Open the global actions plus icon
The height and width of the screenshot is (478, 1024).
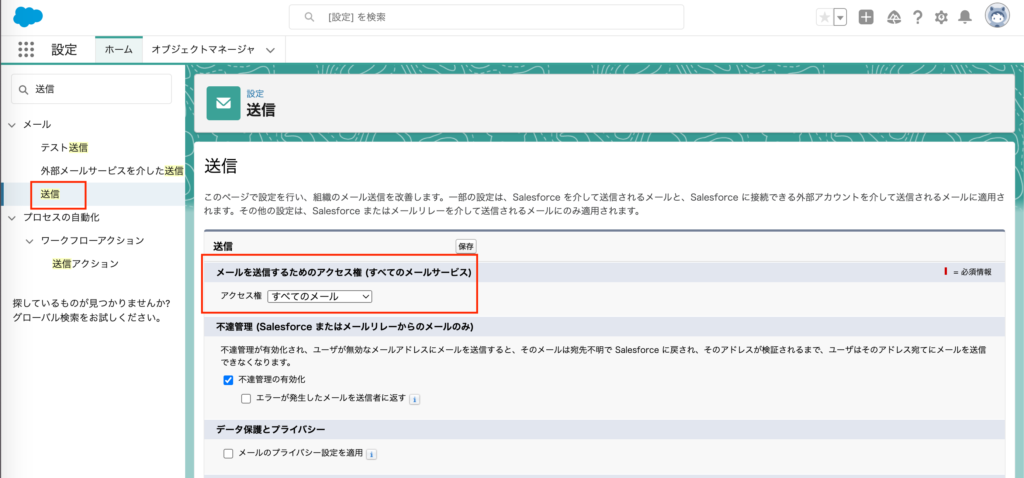(866, 17)
